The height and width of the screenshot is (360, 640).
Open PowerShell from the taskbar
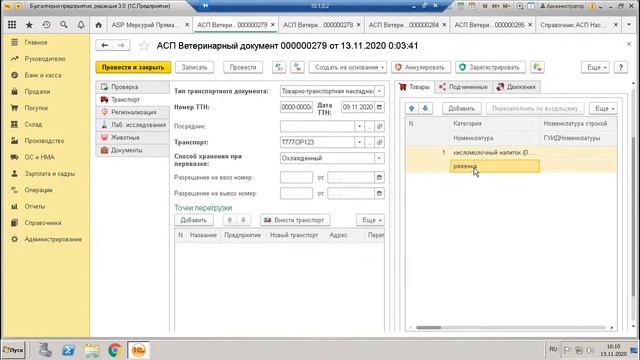tap(68, 350)
